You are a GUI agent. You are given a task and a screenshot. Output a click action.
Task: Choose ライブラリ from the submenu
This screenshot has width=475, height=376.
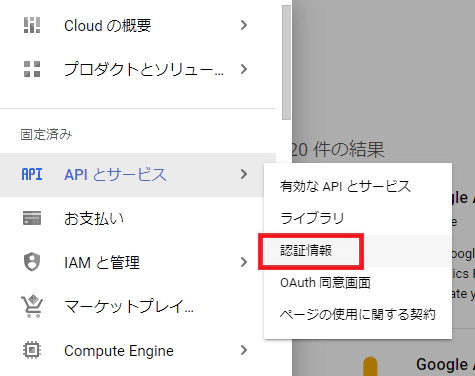[358, 218]
